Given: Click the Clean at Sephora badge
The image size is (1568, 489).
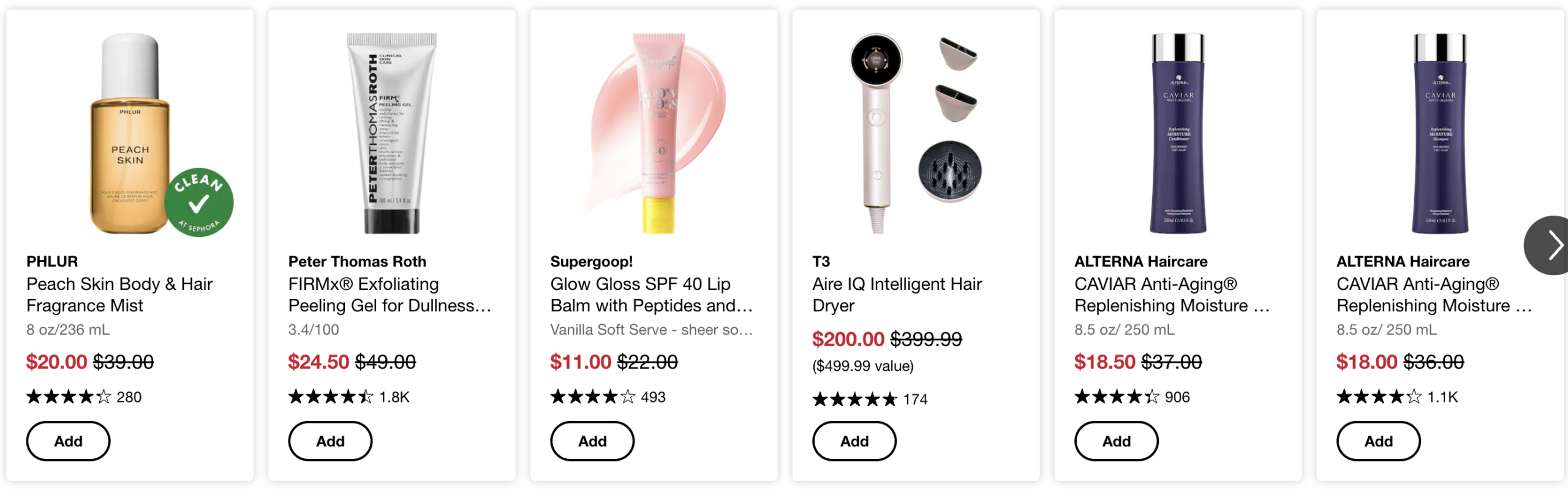Looking at the screenshot, I should 198,202.
